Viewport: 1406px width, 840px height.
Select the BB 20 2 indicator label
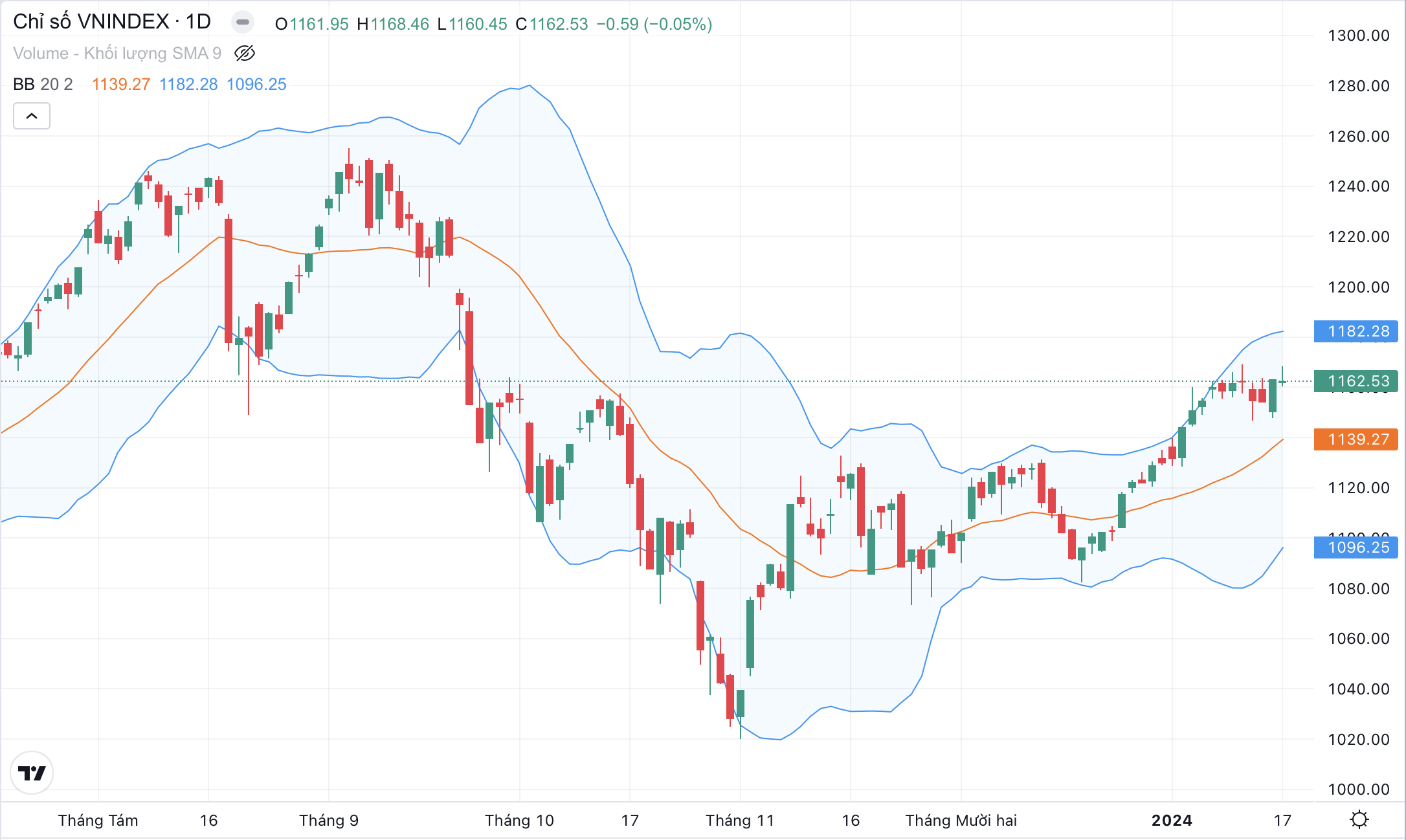coord(43,84)
